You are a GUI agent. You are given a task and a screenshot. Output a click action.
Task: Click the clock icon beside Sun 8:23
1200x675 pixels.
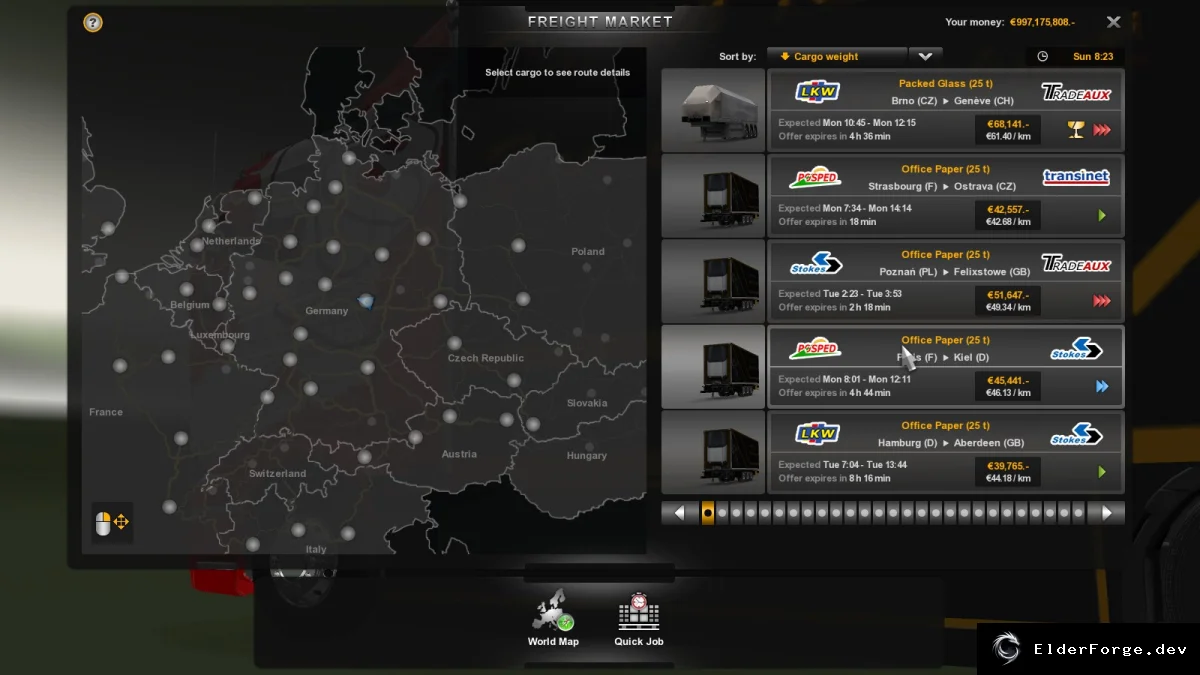[1043, 57]
